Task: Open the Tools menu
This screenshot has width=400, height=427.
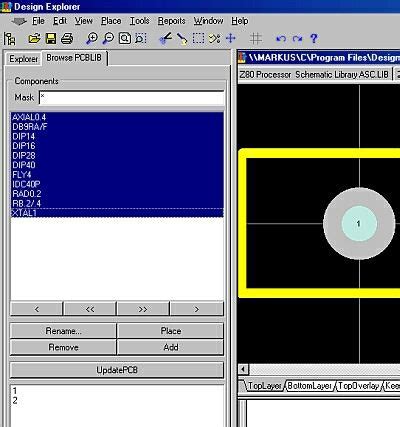Action: [x=140, y=21]
